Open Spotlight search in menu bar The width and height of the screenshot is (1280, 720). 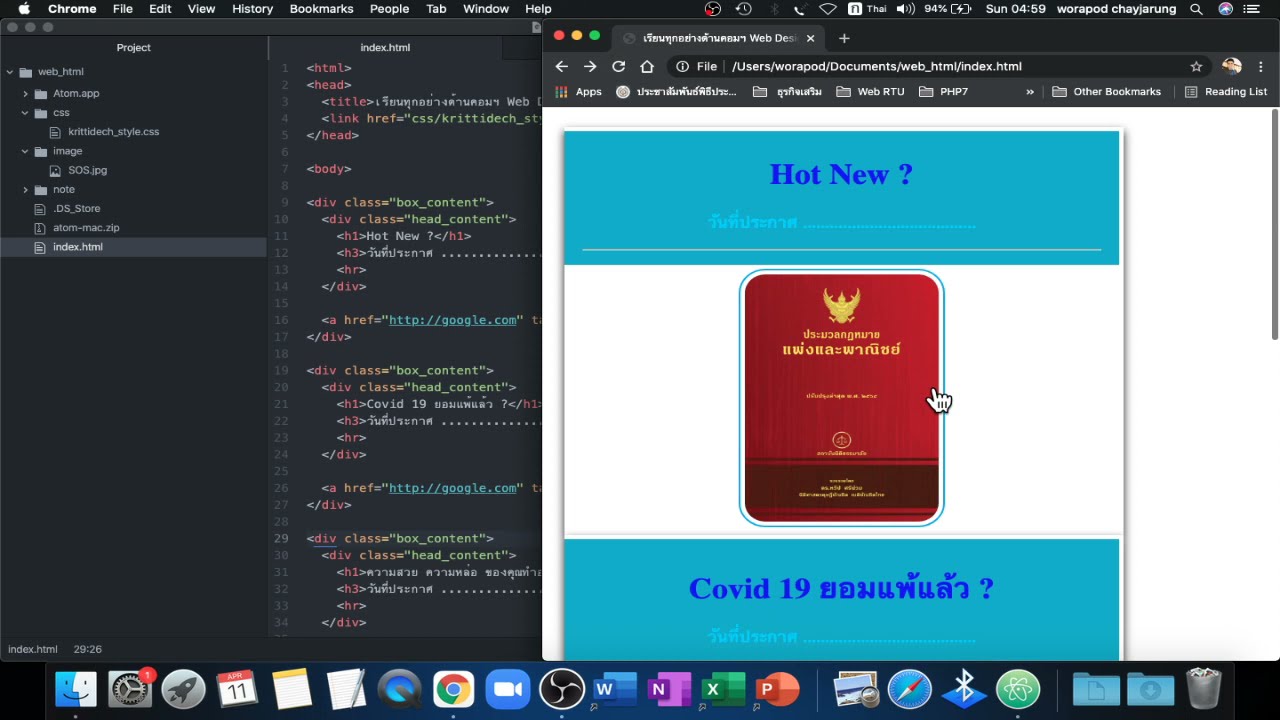click(1196, 9)
